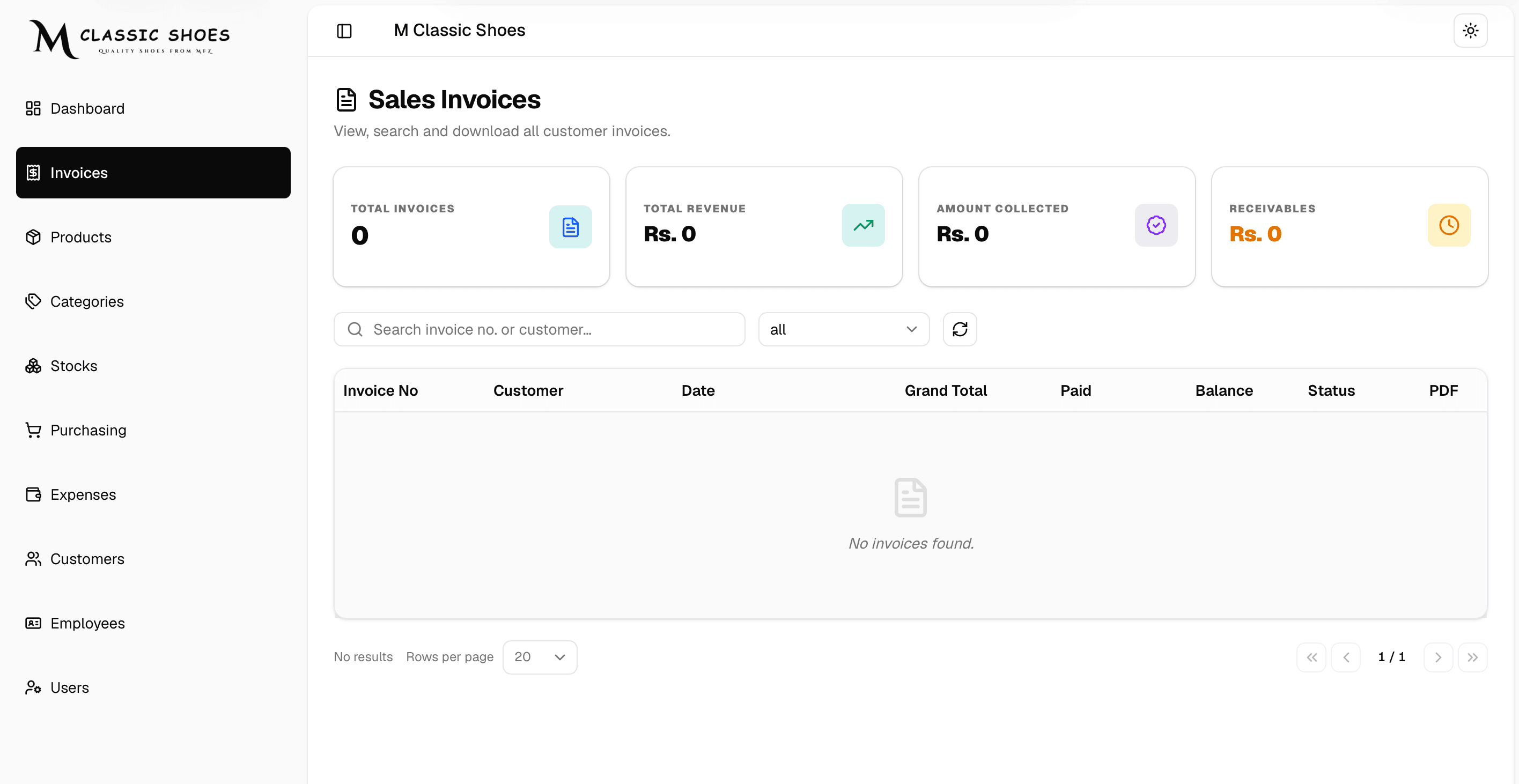Click the Customers people icon
The image size is (1519, 784).
coord(33,559)
